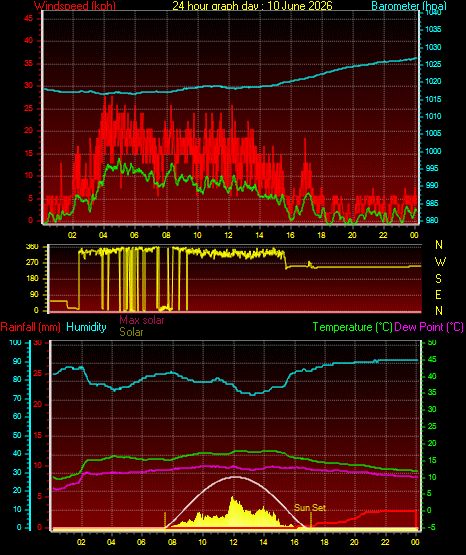Click the 'W' wind direction label
The width and height of the screenshot is (466, 555).
click(440, 262)
